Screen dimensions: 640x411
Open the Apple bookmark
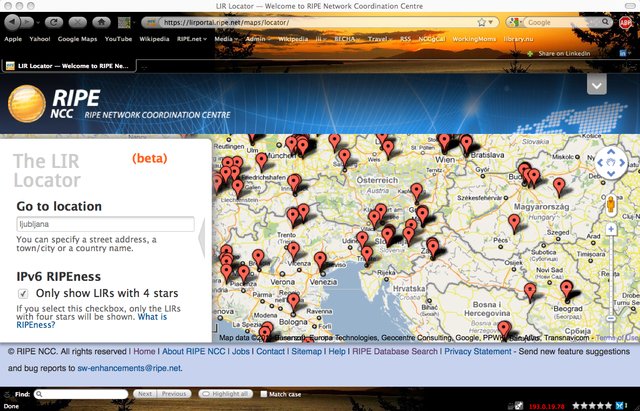[13, 39]
